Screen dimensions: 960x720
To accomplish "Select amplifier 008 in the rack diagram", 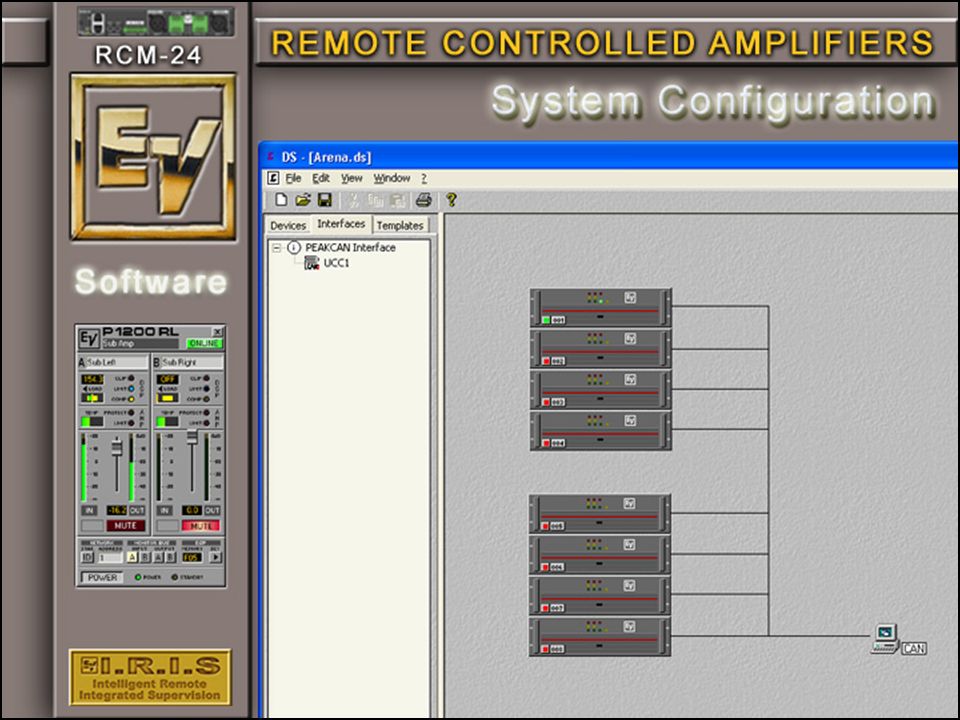I will pos(600,637).
